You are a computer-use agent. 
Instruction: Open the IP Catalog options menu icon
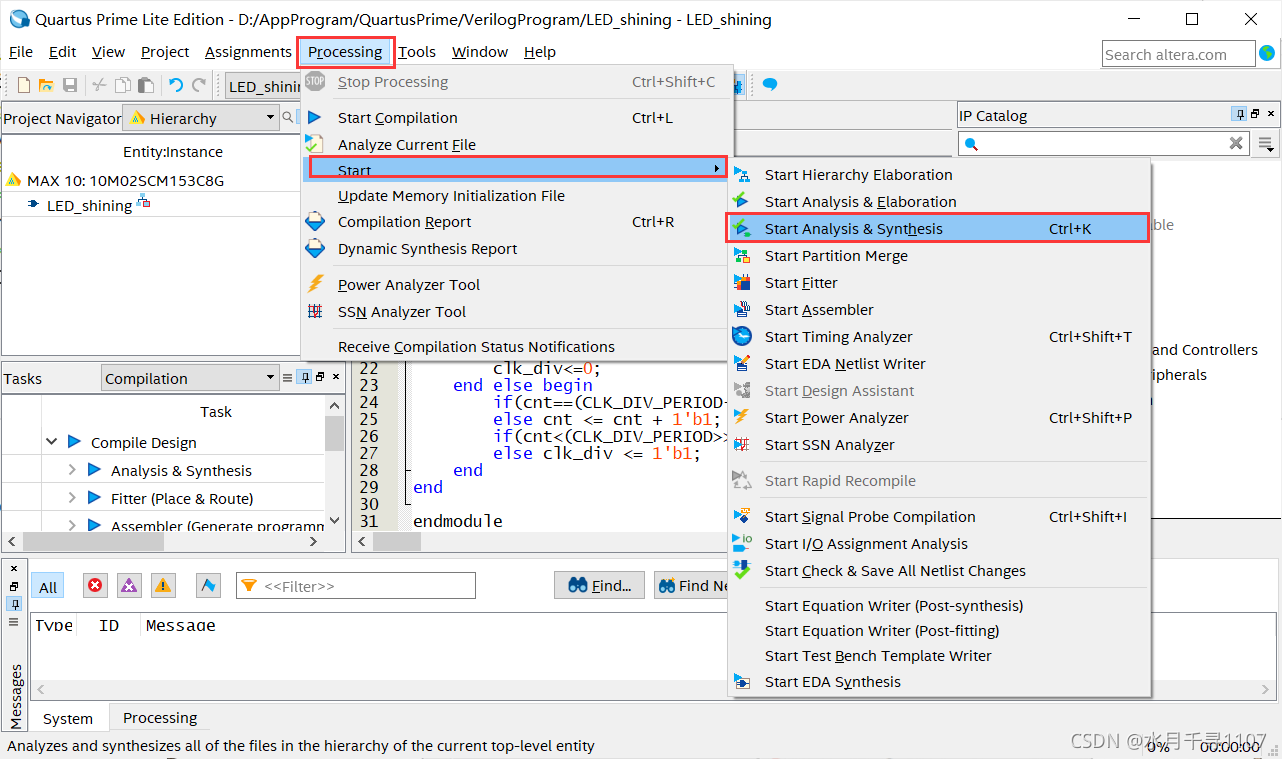(1267, 144)
